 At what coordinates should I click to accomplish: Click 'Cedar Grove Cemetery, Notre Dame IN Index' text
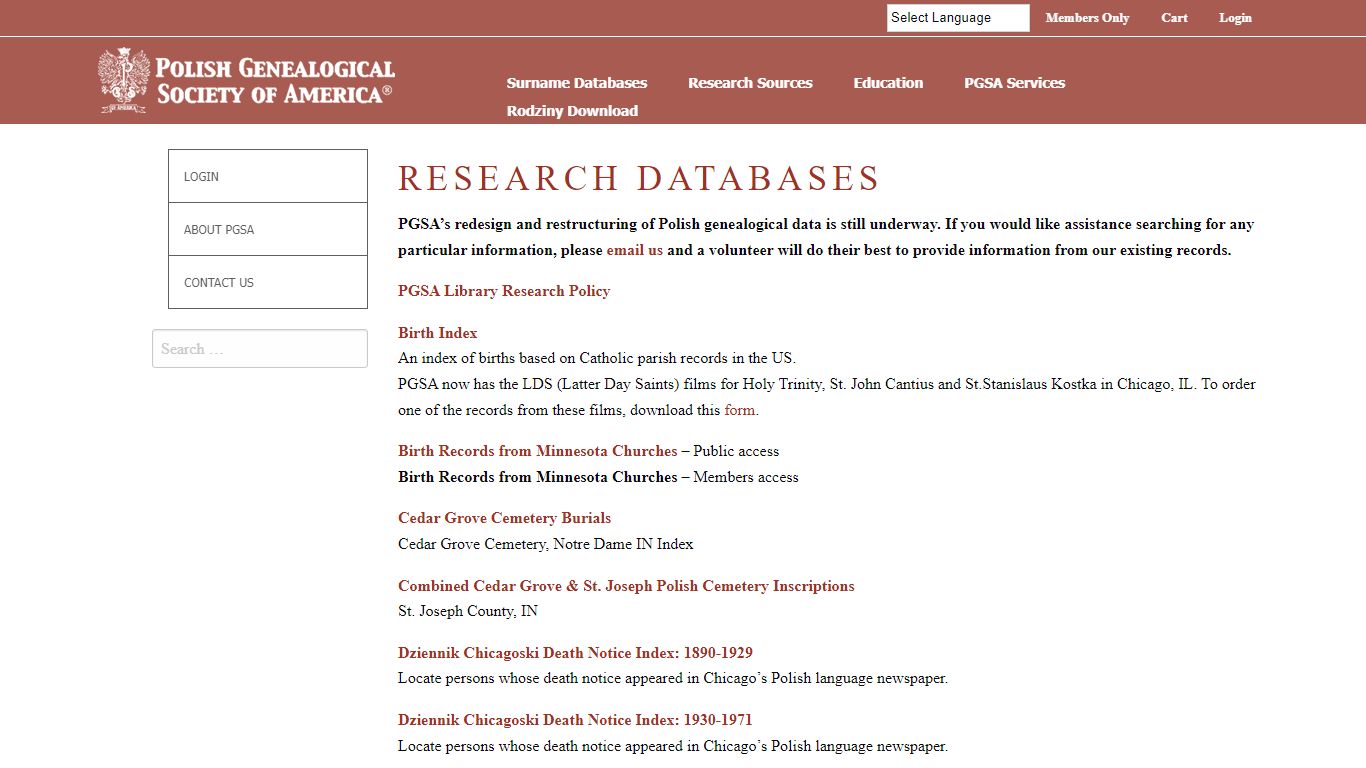pos(545,544)
